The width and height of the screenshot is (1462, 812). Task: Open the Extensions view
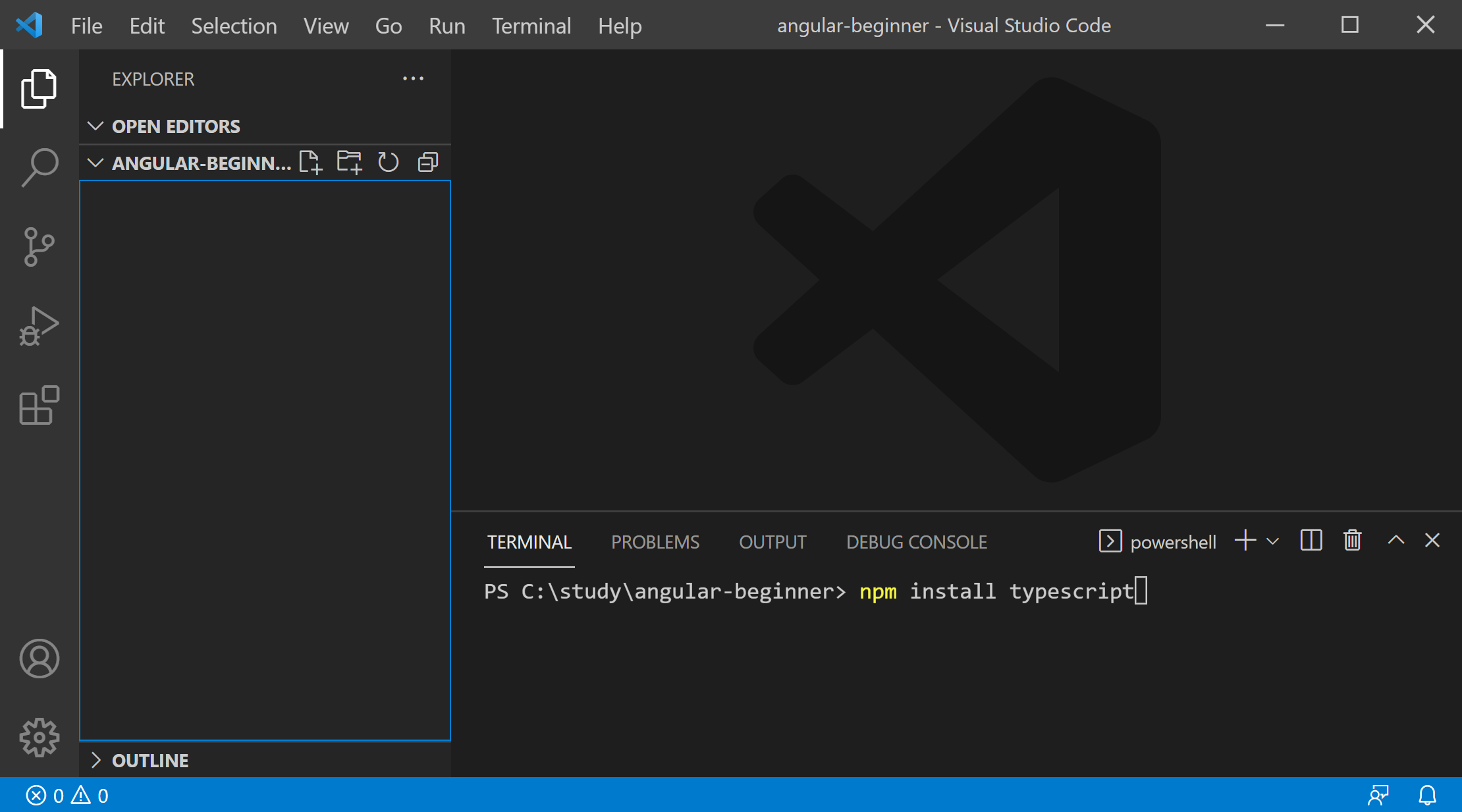point(40,405)
